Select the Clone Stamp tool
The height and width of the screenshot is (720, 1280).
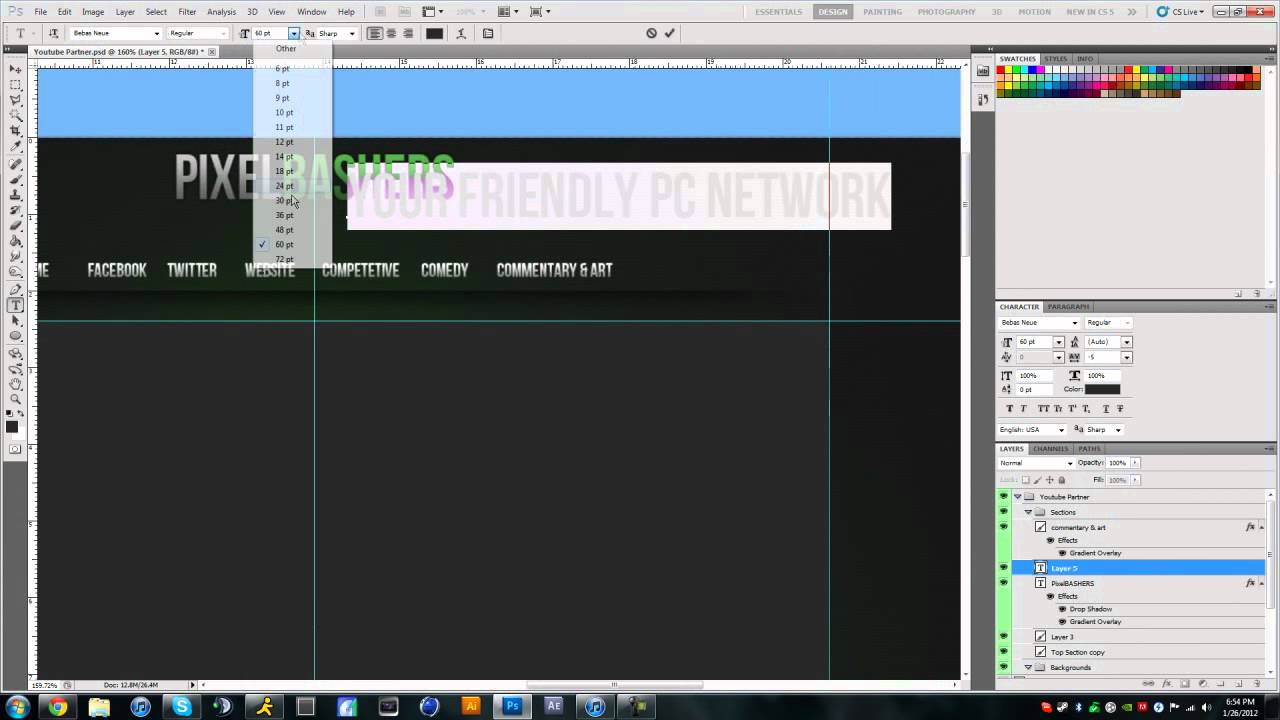pyautogui.click(x=16, y=195)
